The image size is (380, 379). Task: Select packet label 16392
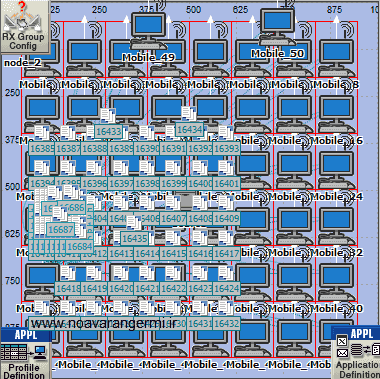point(199,148)
